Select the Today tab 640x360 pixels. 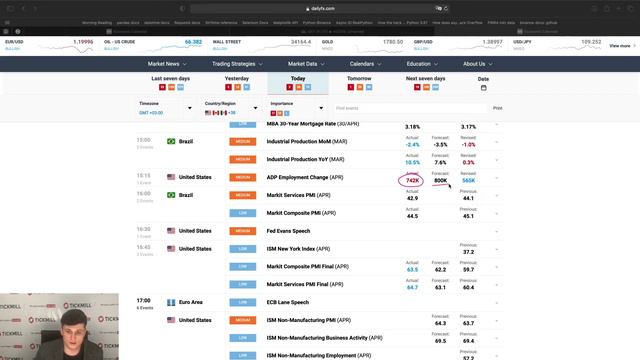[298, 83]
